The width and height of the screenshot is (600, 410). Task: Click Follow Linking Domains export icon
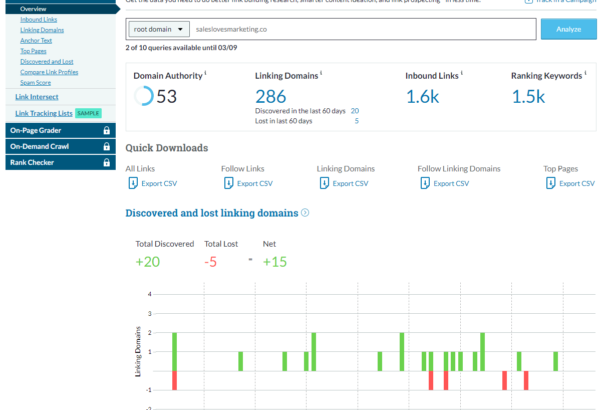click(425, 183)
